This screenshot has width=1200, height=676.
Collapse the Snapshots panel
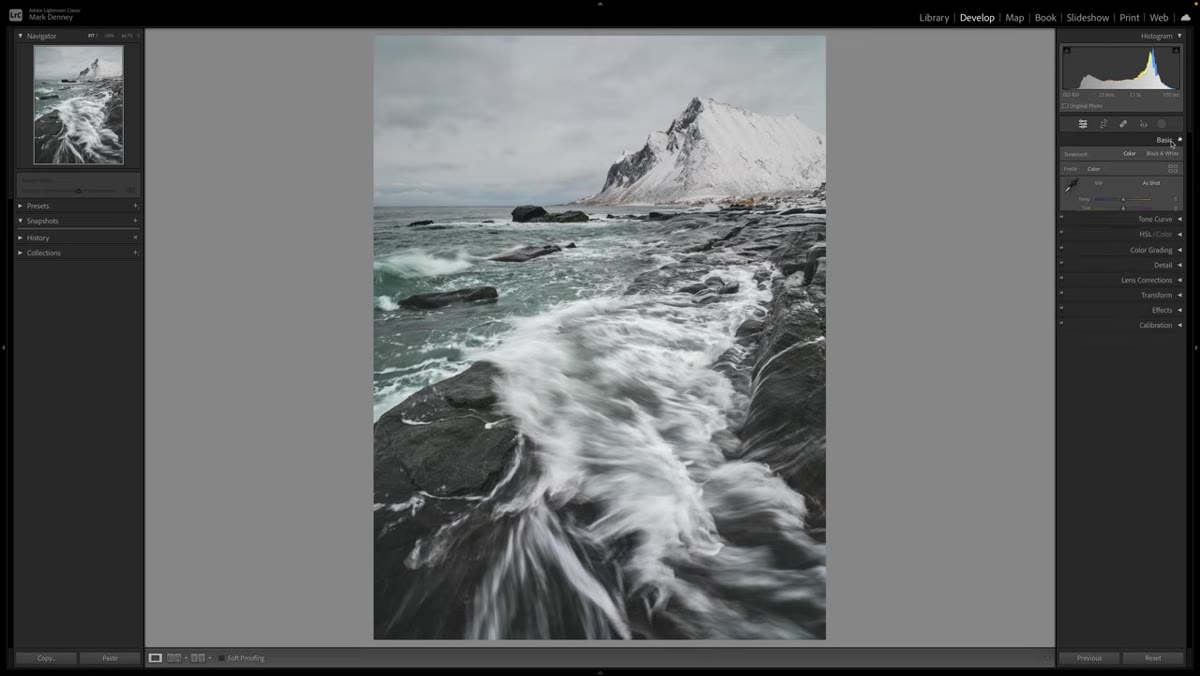point(20,221)
